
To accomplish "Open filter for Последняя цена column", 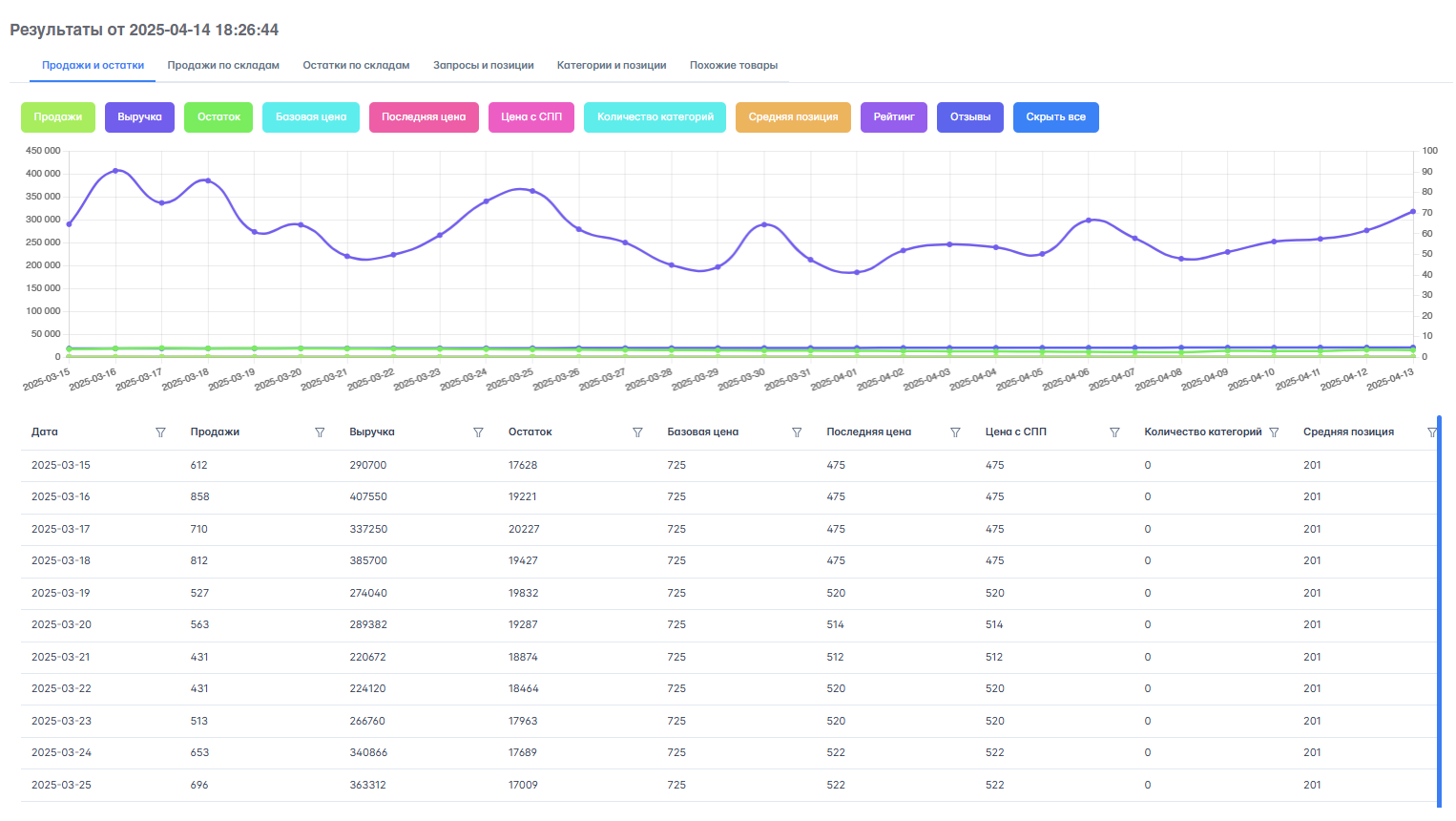I will click(955, 432).
